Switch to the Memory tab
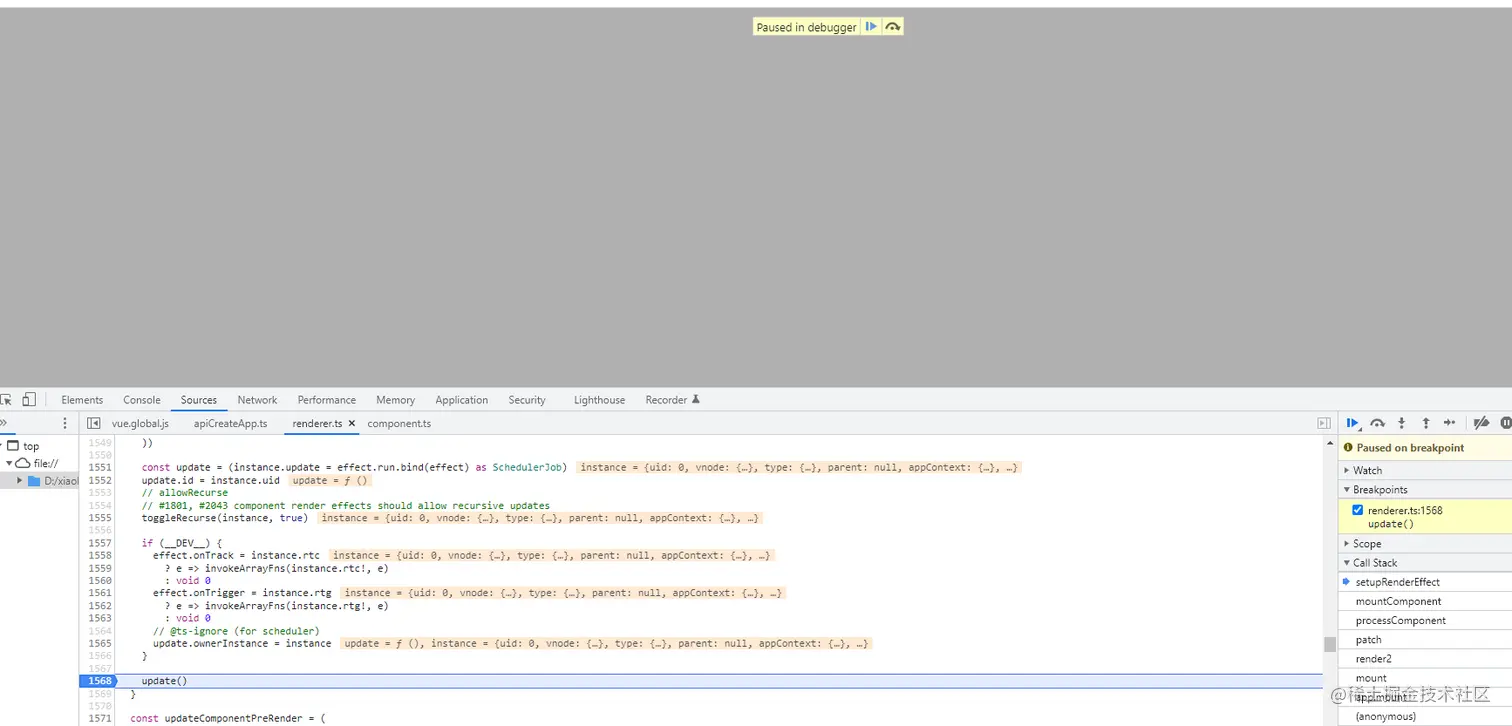This screenshot has height=726, width=1512. pos(396,400)
